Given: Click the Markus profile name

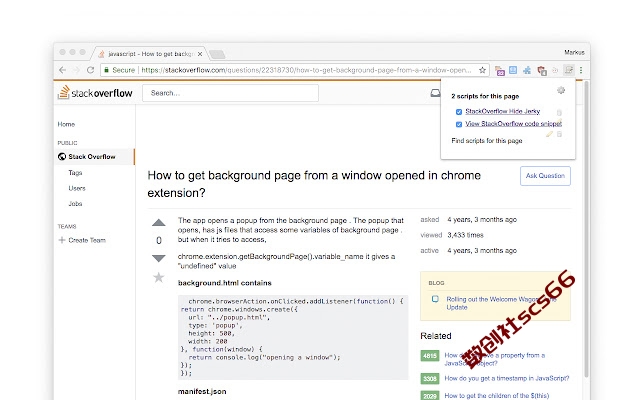Looking at the screenshot, I should tap(574, 52).
